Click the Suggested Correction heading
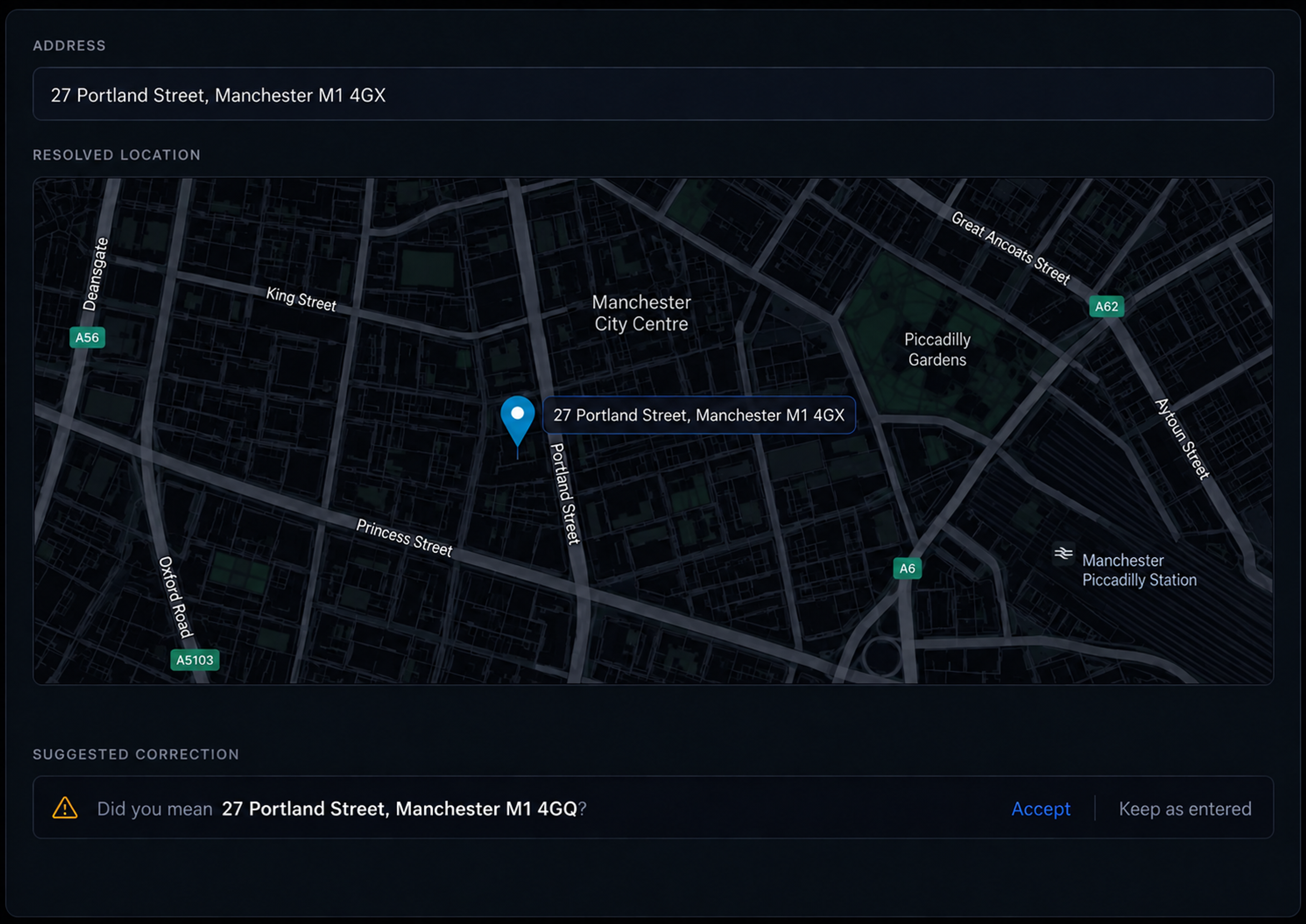The image size is (1306, 924). coord(136,754)
